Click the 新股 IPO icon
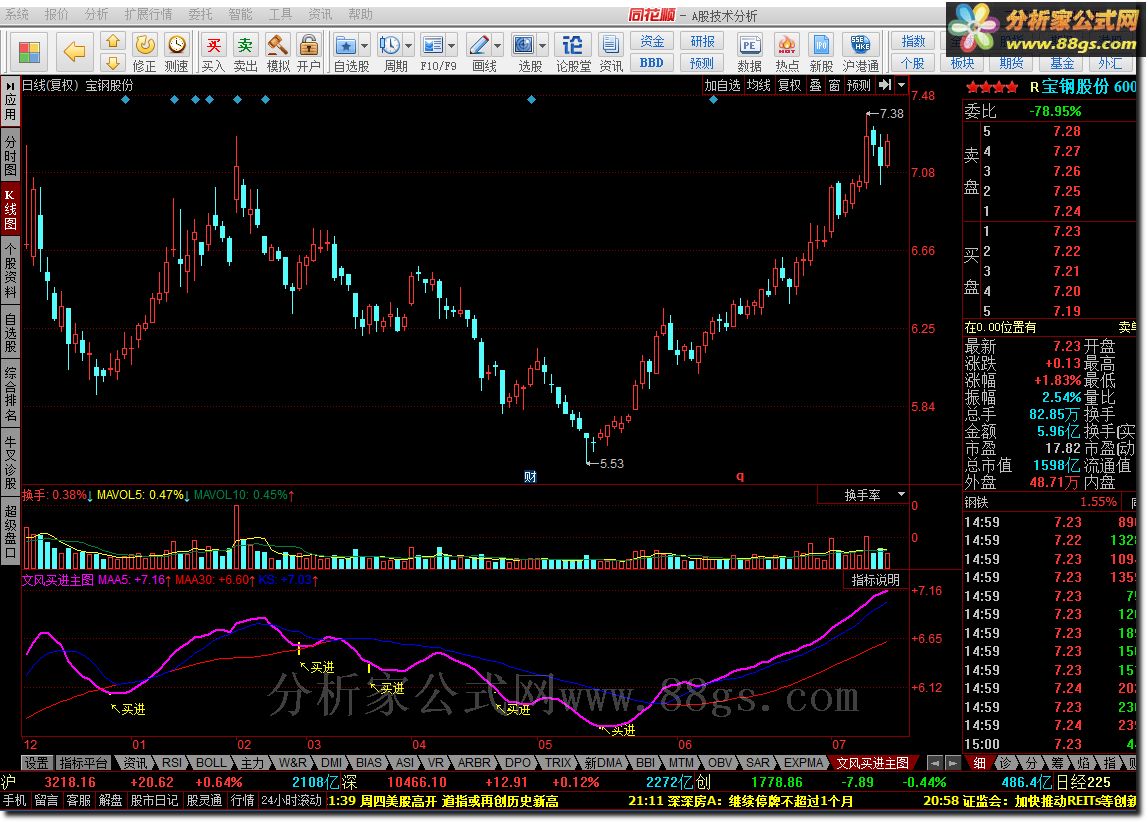This screenshot has width=1148, height=822. (821, 45)
